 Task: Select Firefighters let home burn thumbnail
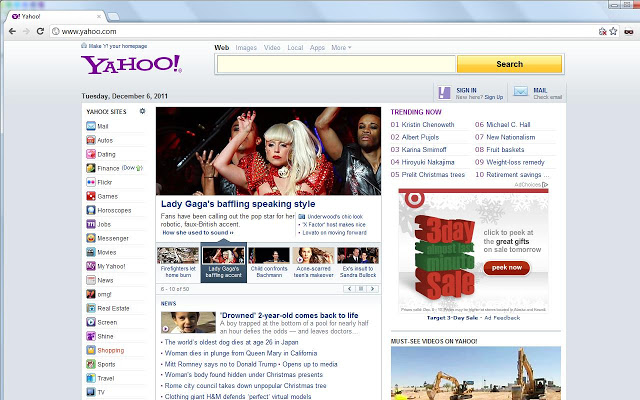tap(178, 262)
